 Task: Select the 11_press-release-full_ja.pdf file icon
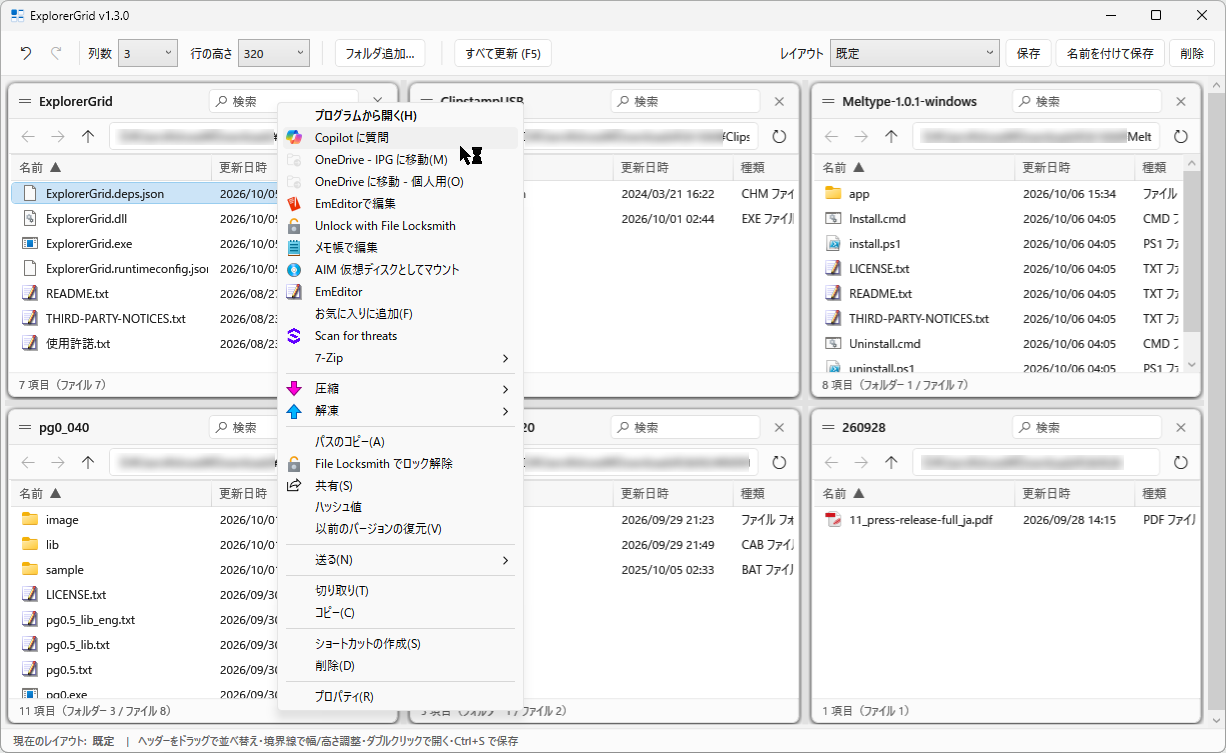pos(833,519)
